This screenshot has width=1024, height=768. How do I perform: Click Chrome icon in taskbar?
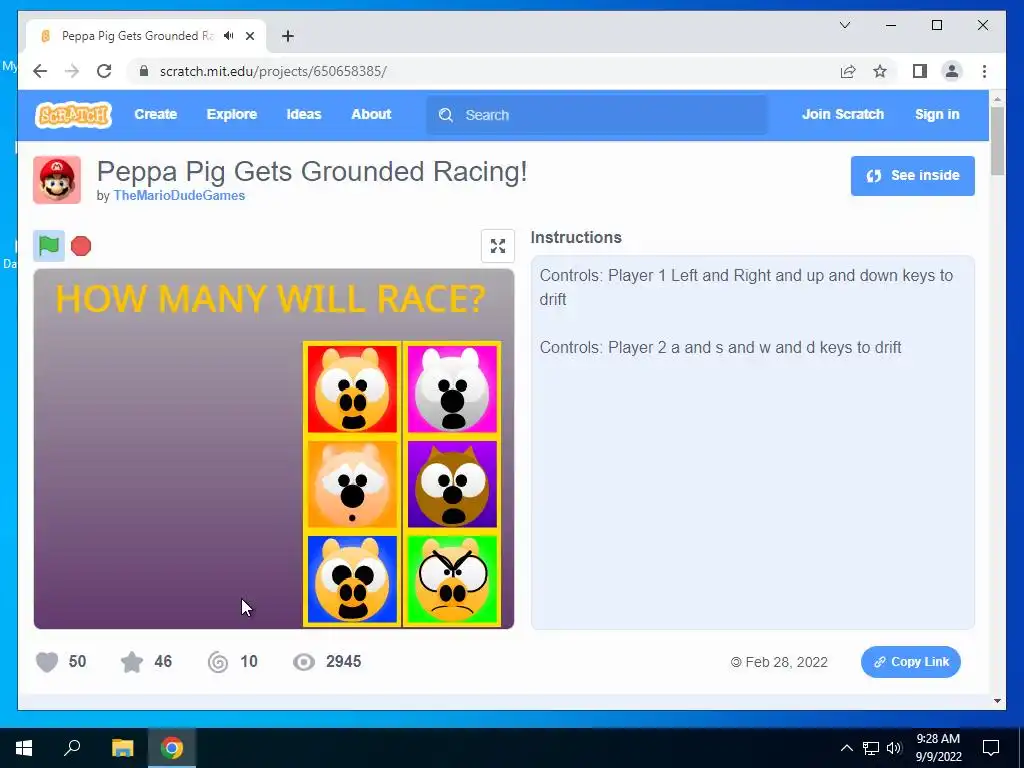coord(172,748)
